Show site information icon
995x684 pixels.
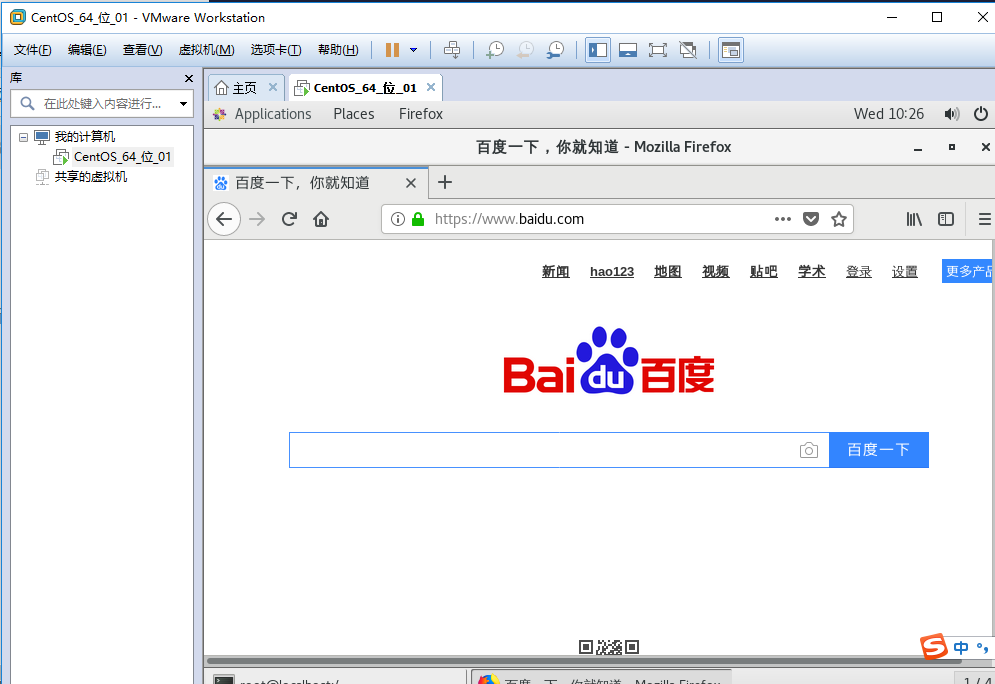click(x=398, y=220)
